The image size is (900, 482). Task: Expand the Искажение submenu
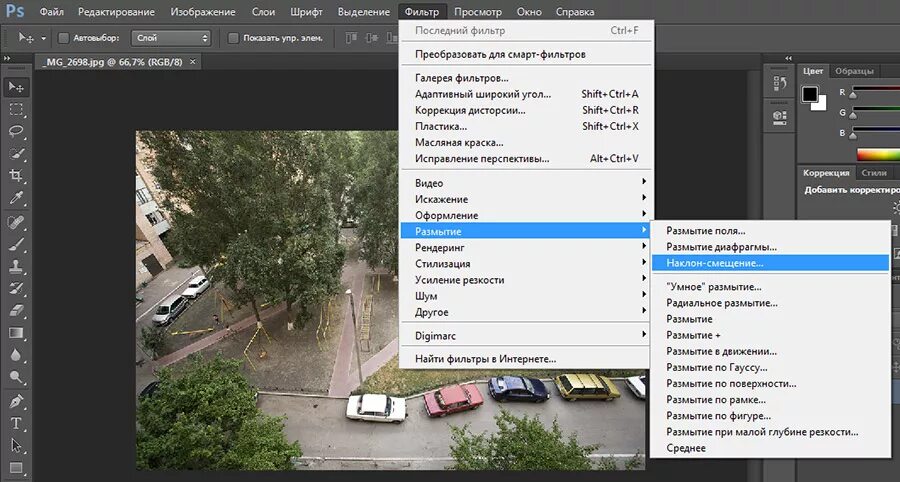(526, 199)
